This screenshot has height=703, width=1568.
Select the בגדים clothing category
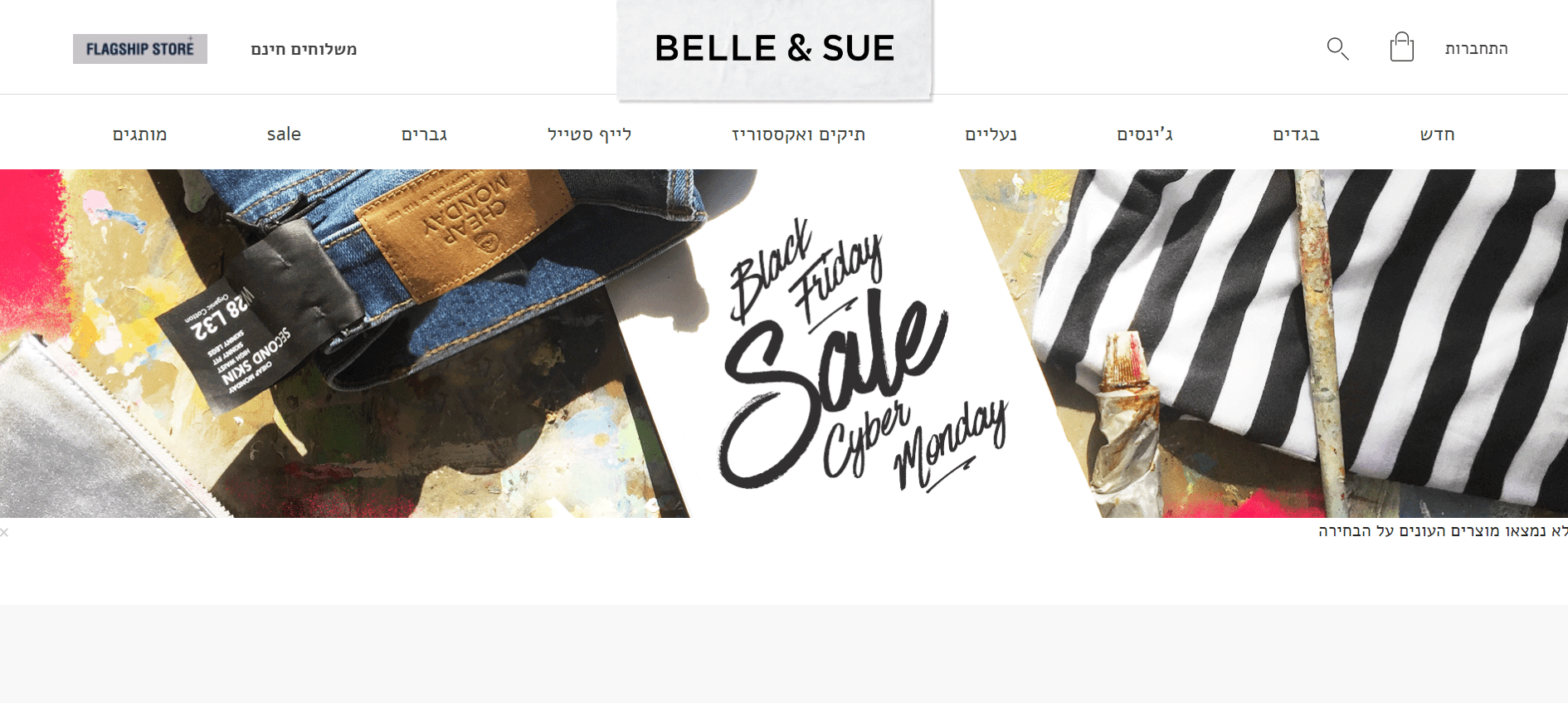click(x=1296, y=134)
